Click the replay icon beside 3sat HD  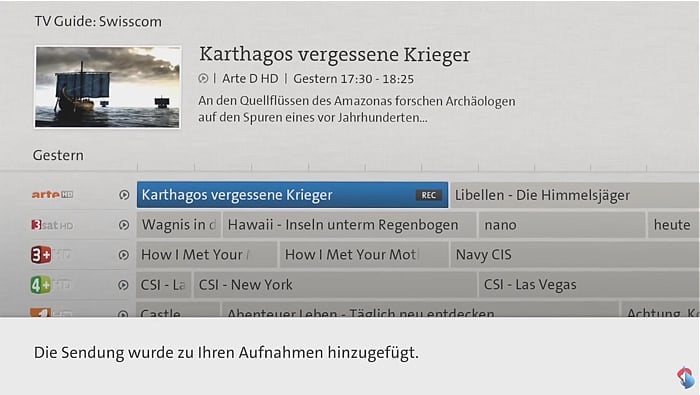click(x=124, y=225)
